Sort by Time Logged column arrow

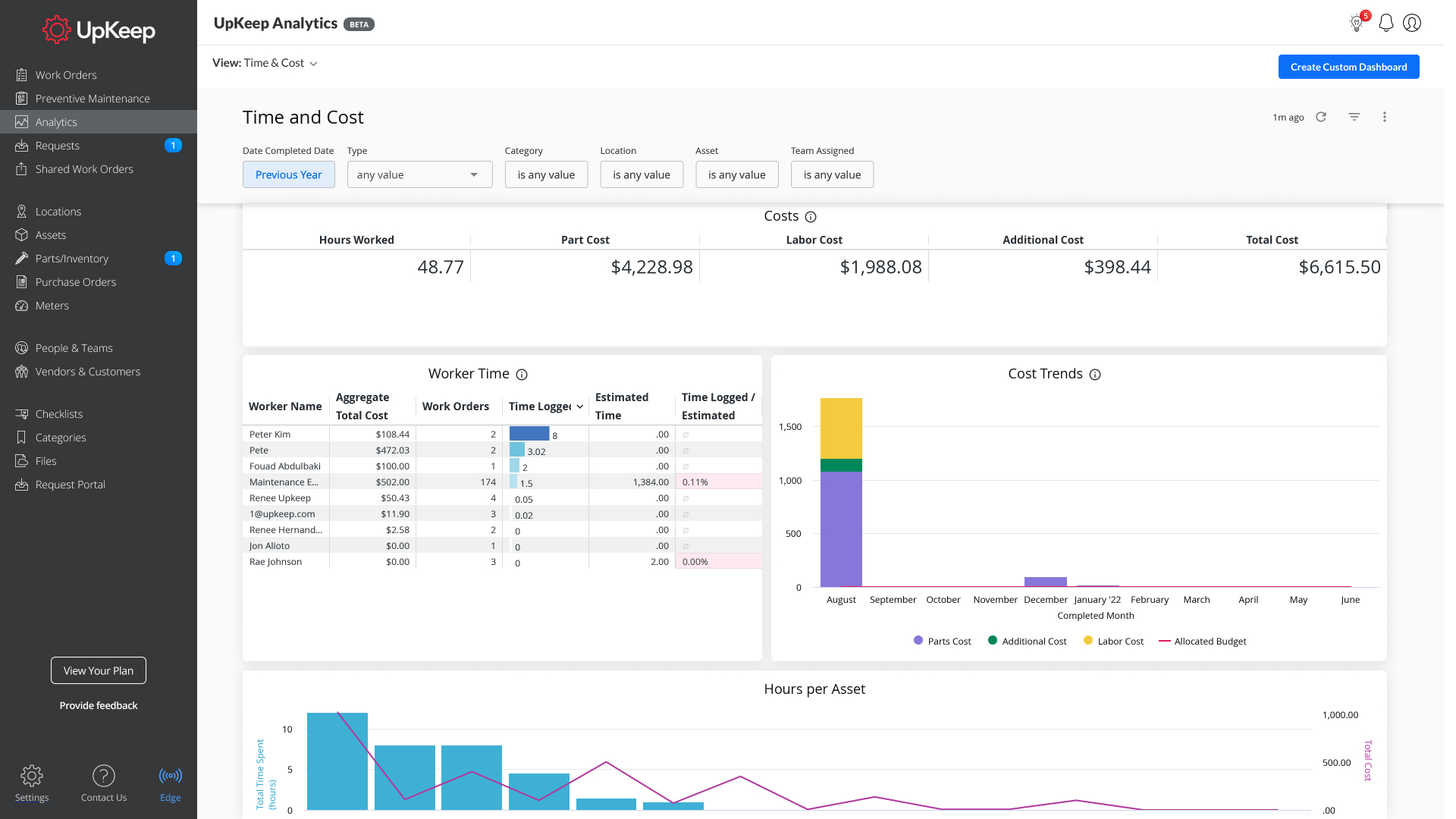[x=579, y=406]
